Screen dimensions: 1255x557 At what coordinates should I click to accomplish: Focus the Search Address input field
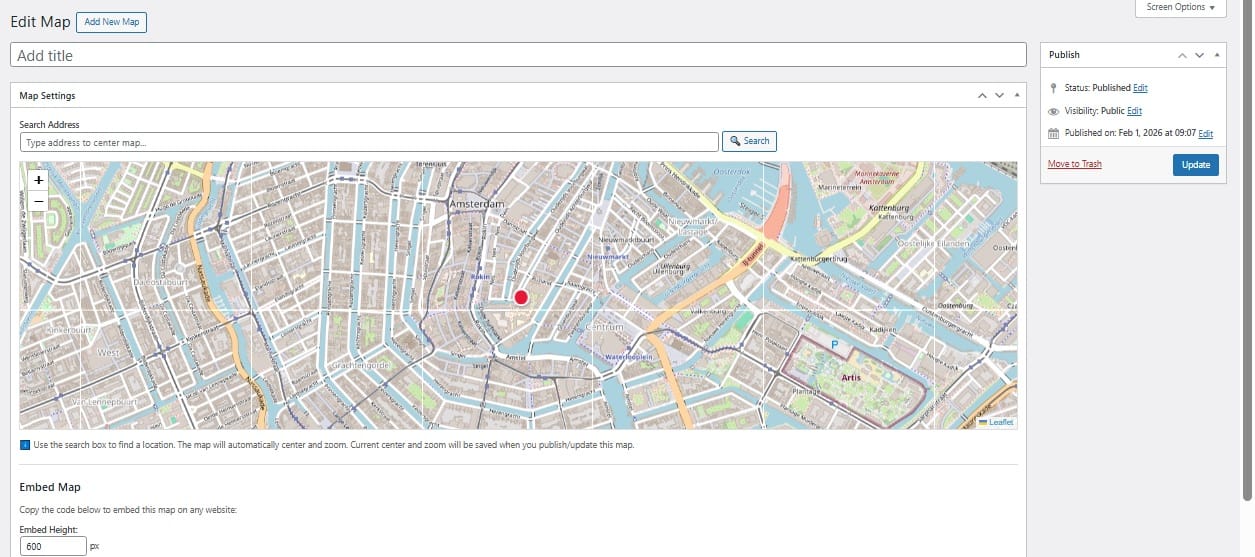click(x=369, y=142)
